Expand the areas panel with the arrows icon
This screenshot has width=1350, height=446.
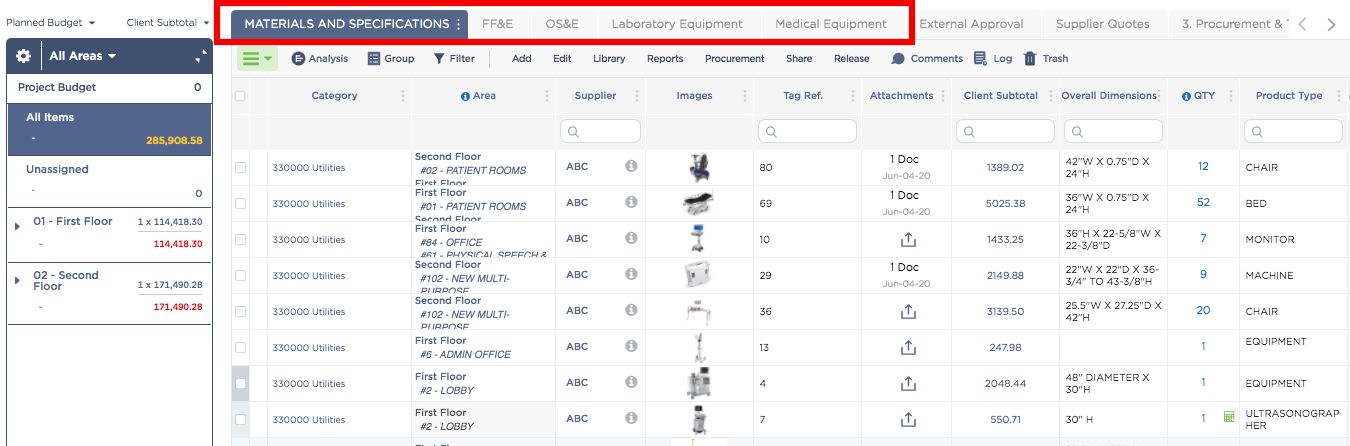click(x=200, y=57)
